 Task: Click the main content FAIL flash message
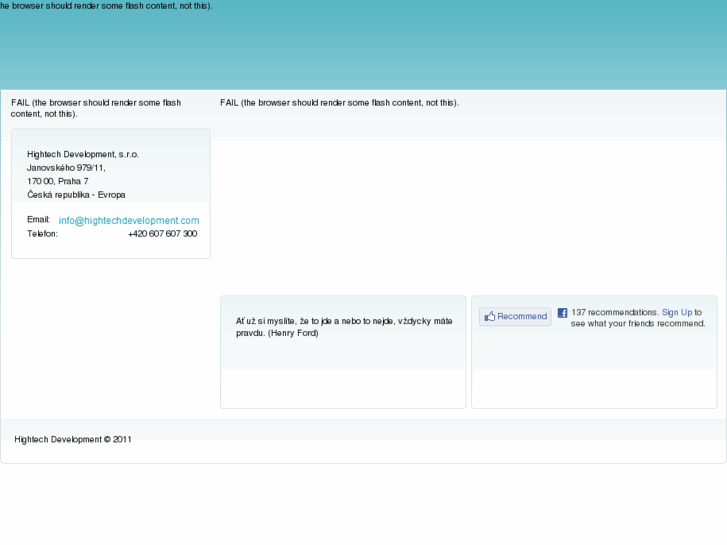[339, 103]
